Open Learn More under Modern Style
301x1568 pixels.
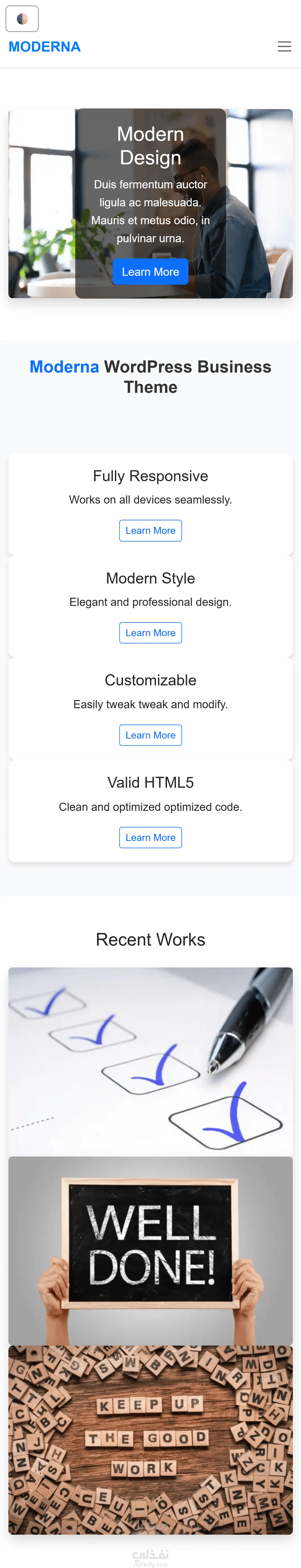click(150, 633)
